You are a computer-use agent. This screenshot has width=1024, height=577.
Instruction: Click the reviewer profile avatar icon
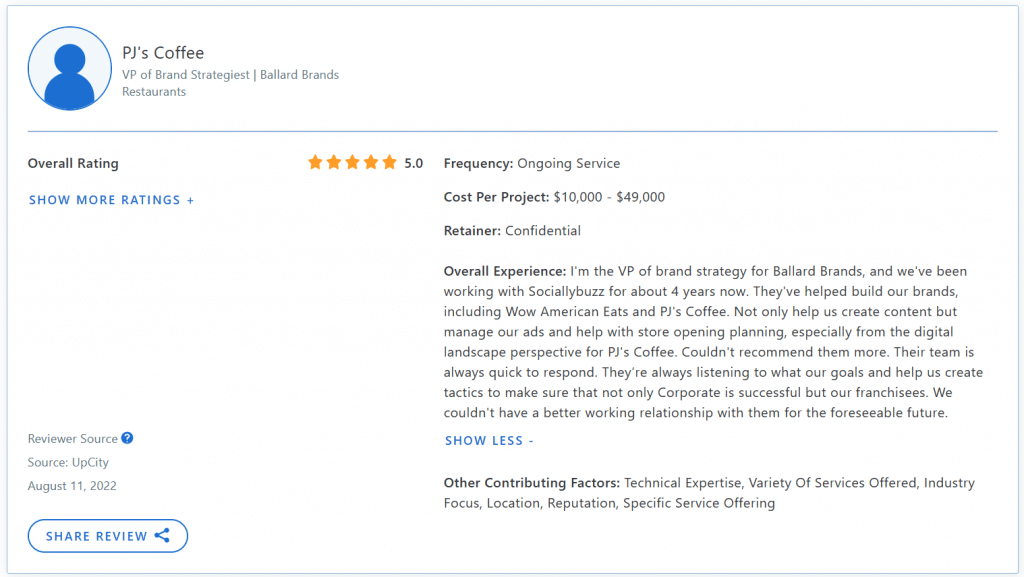coord(70,69)
